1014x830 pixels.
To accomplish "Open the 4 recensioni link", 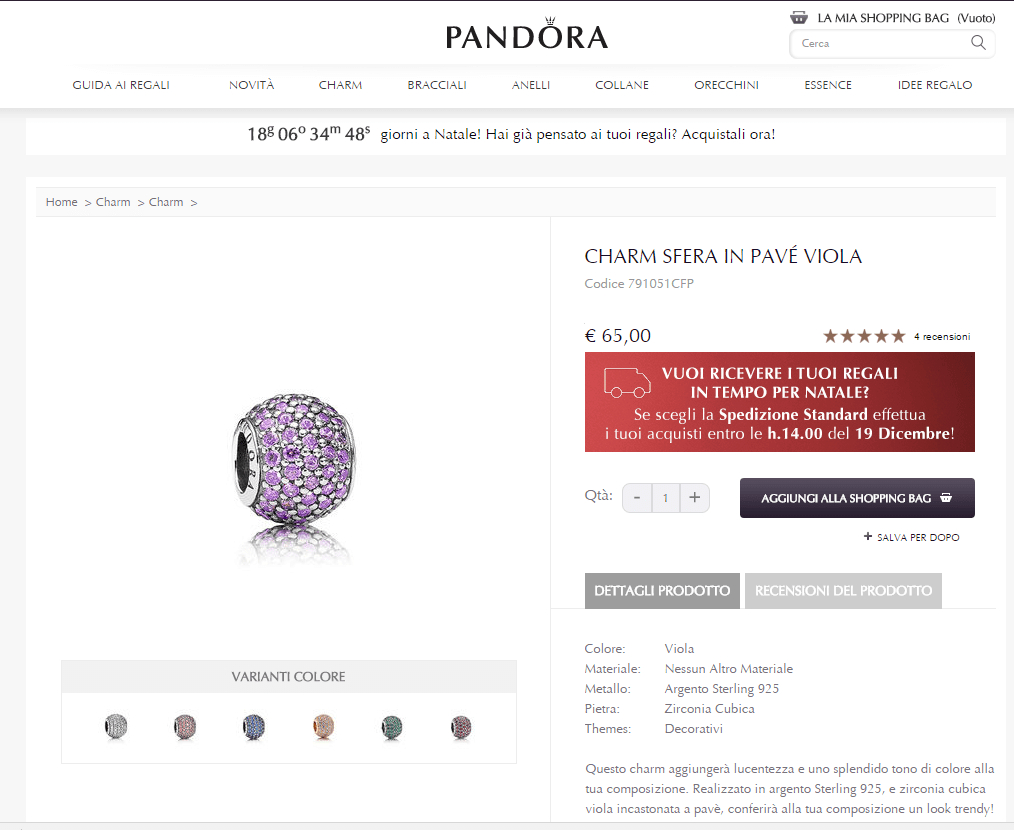I will point(942,337).
